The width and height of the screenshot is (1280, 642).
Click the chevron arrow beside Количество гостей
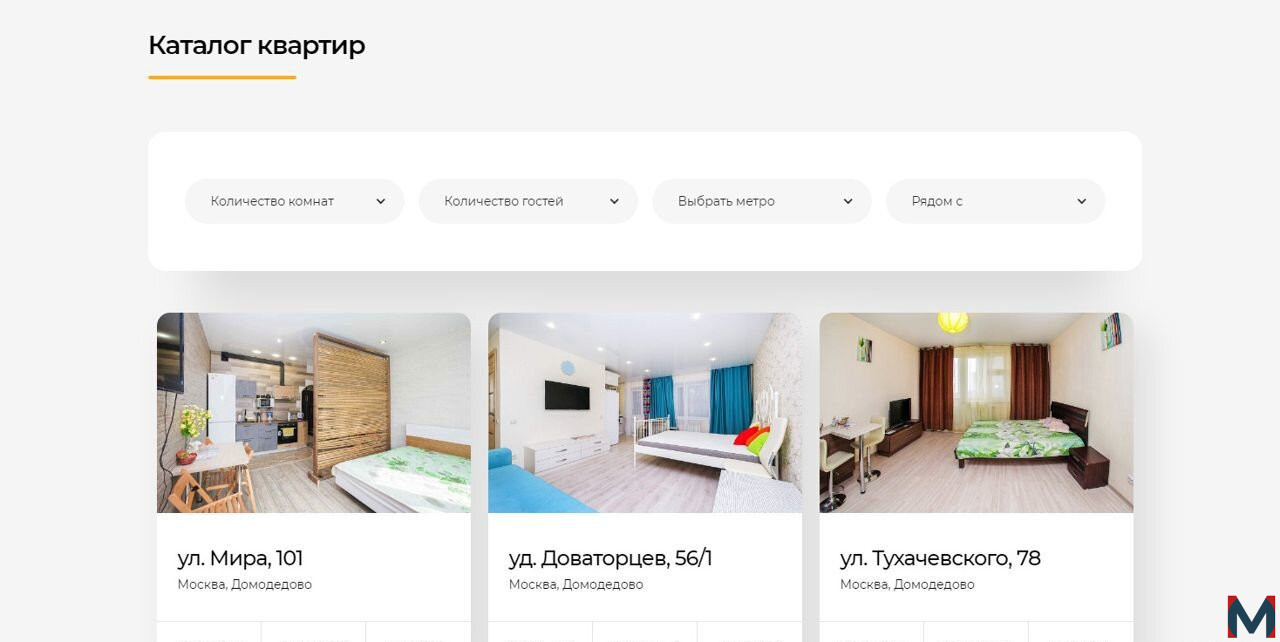[x=614, y=201]
